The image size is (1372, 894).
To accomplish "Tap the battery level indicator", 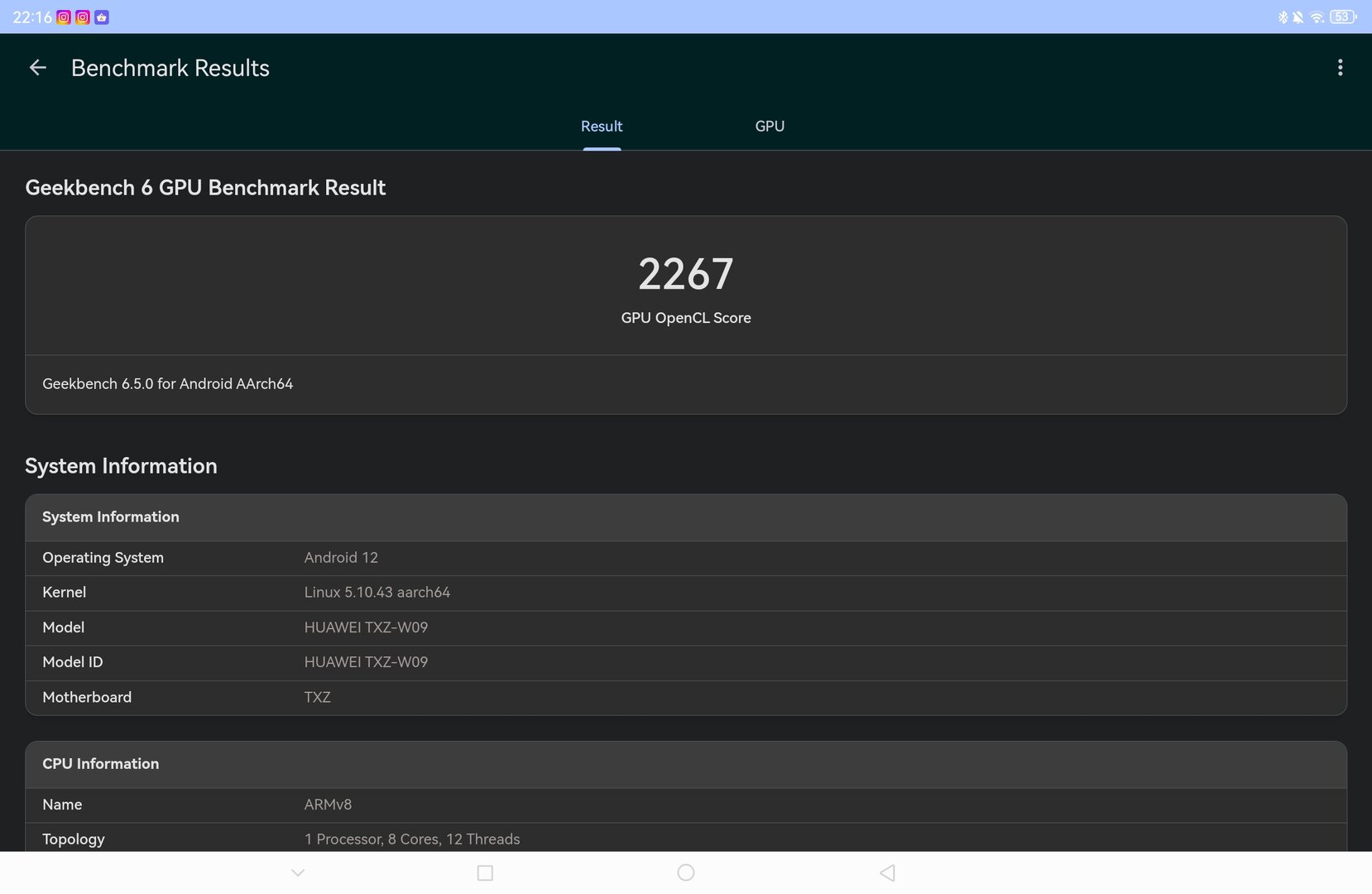I will point(1343,17).
